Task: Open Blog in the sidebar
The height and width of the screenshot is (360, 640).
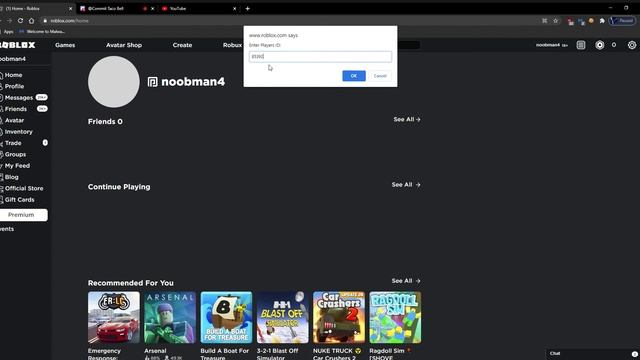Action: 11,177
